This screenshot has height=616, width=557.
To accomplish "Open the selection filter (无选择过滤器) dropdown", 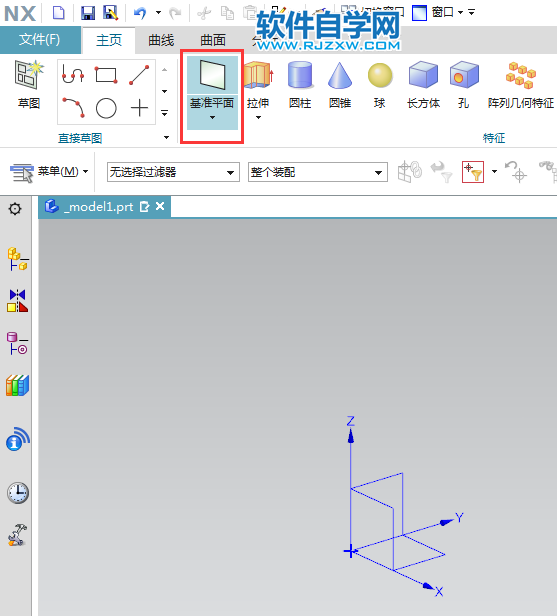I will coord(173,172).
